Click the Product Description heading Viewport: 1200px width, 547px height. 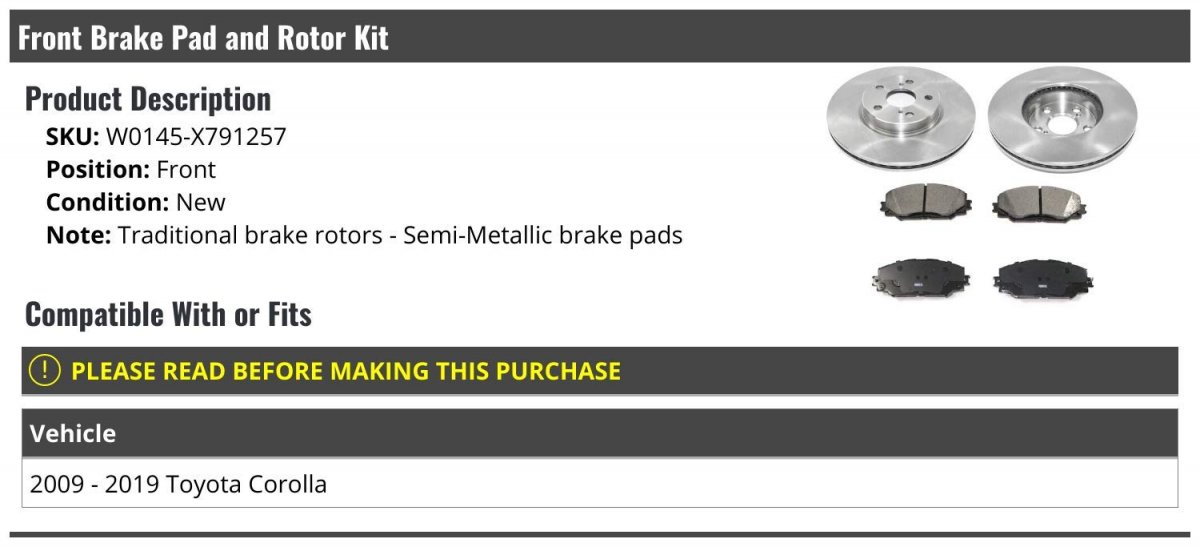(148, 99)
